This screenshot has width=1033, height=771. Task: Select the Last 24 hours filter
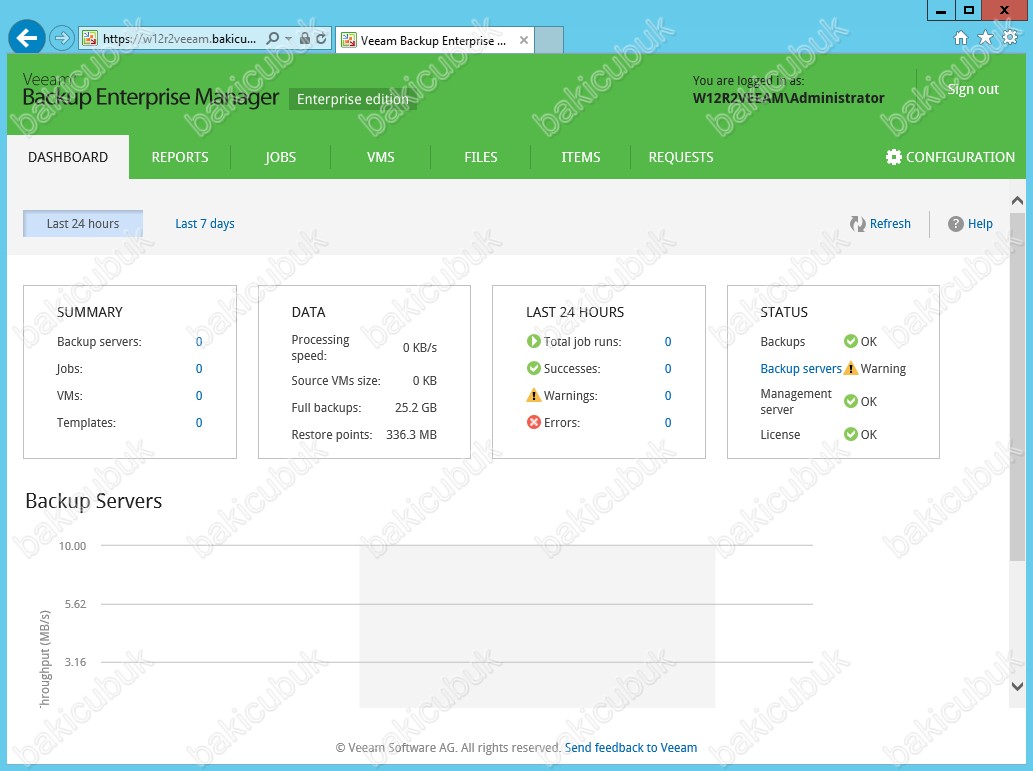83,223
